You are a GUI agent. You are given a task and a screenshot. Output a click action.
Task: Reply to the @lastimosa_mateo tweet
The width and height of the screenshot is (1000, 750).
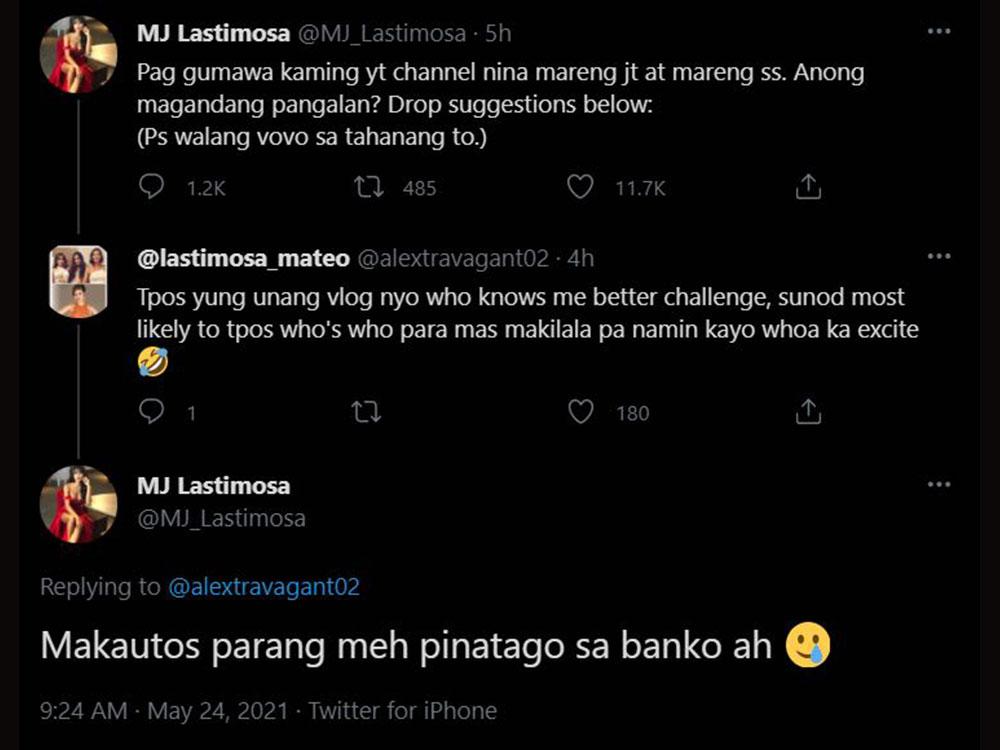pos(152,412)
